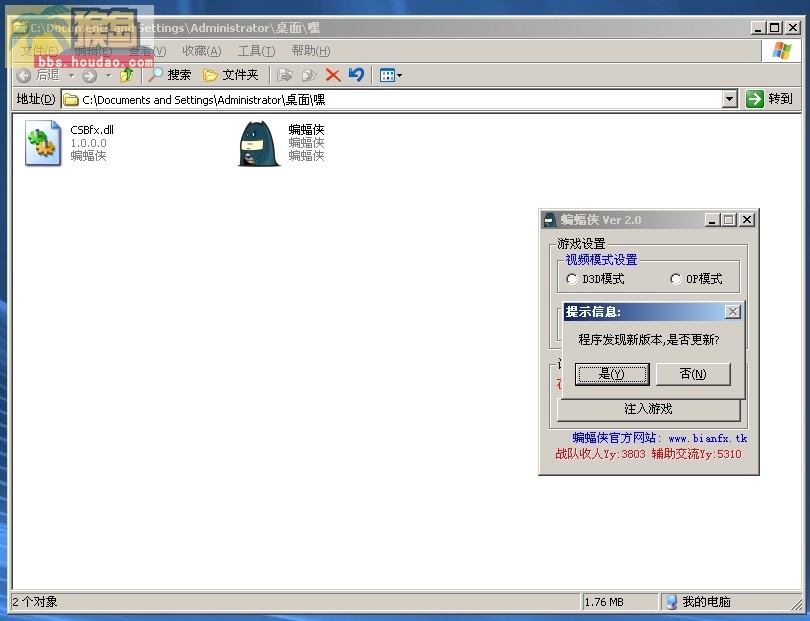This screenshot has height=621, width=810.
Task: Click the Windows flag logo in Explorer
Action: [782, 51]
